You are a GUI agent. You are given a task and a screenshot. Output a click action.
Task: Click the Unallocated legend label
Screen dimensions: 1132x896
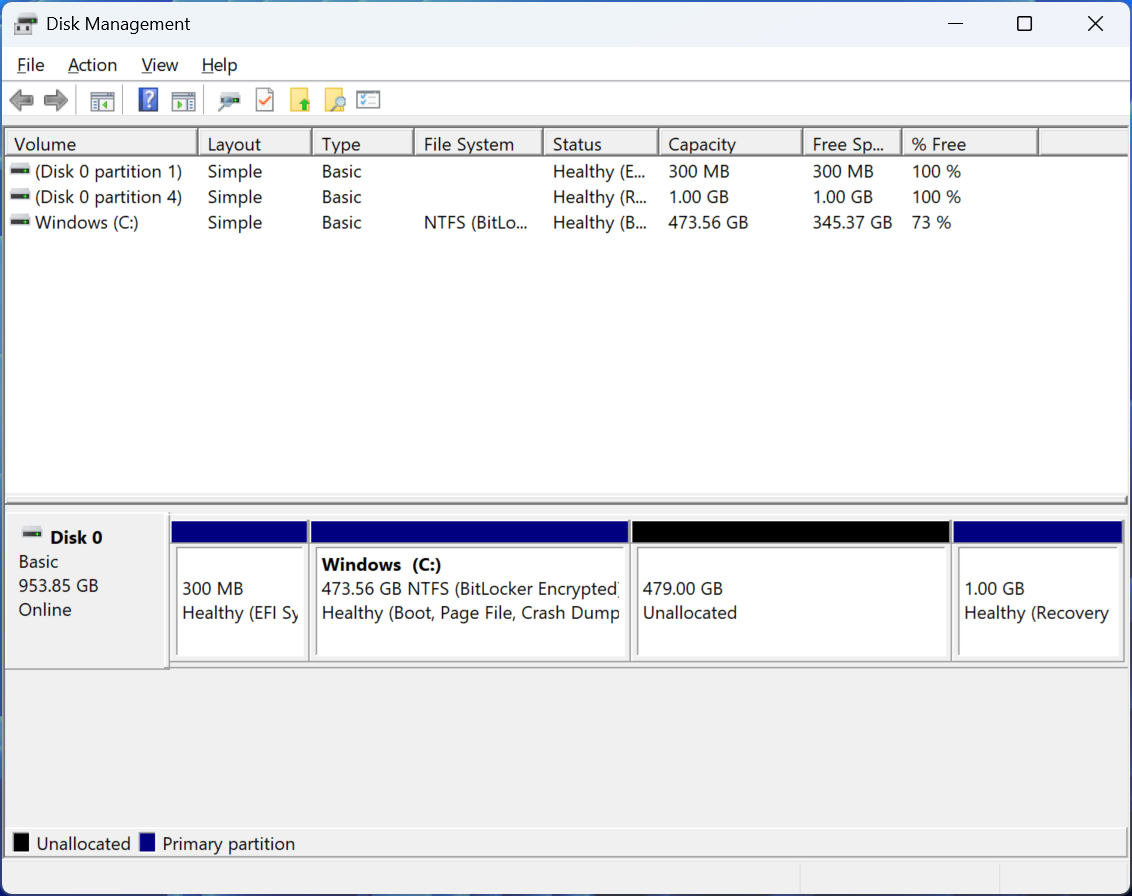[84, 843]
